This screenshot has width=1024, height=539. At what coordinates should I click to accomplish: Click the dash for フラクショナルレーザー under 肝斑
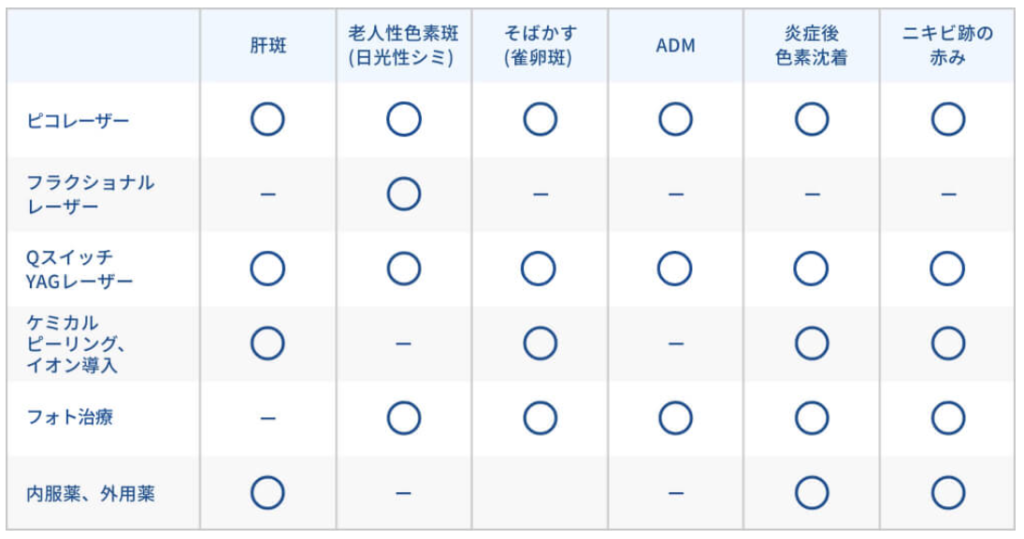[268, 194]
